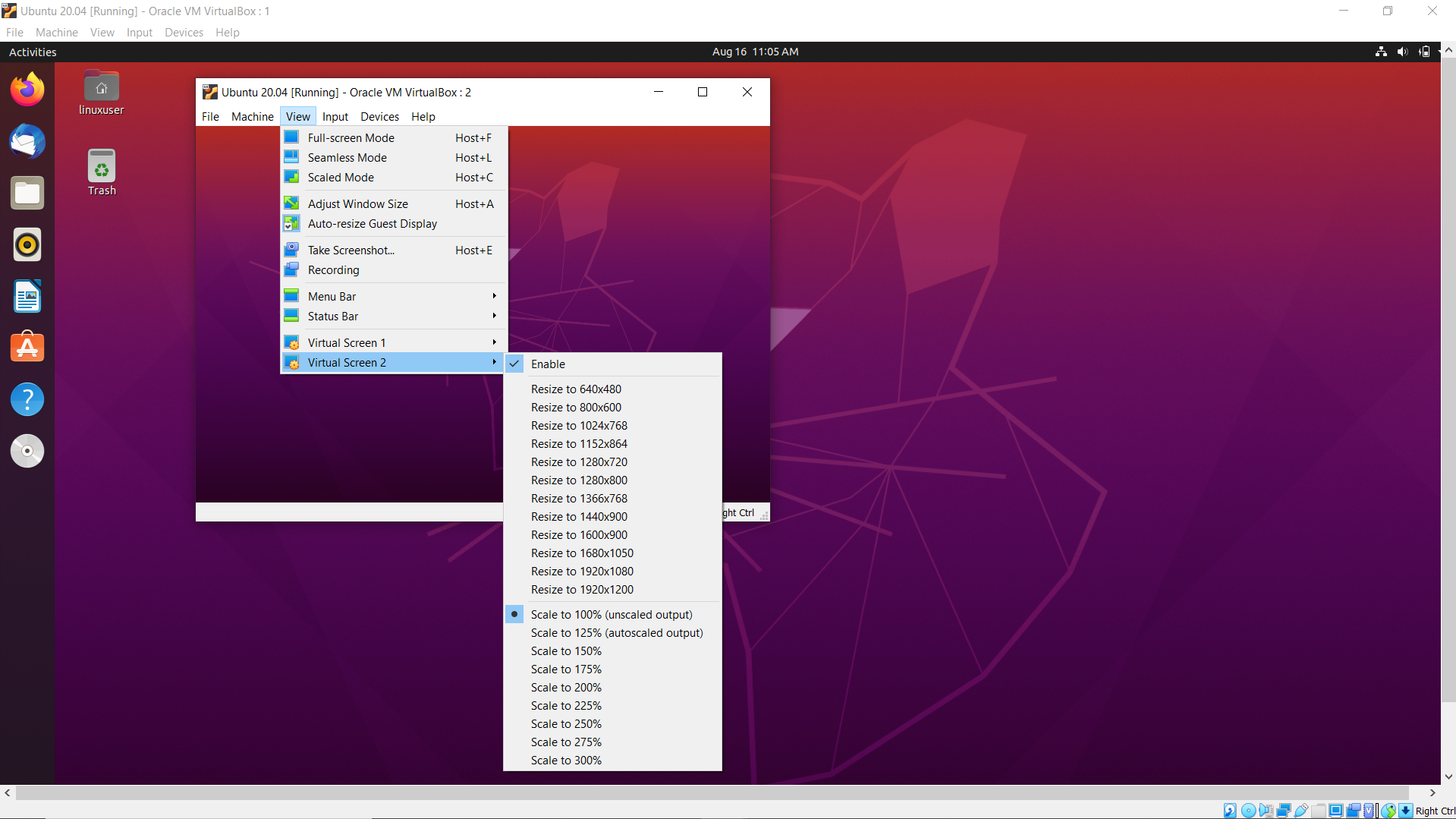
Task: Expand the Virtual Screen 1 submenu
Action: click(394, 342)
